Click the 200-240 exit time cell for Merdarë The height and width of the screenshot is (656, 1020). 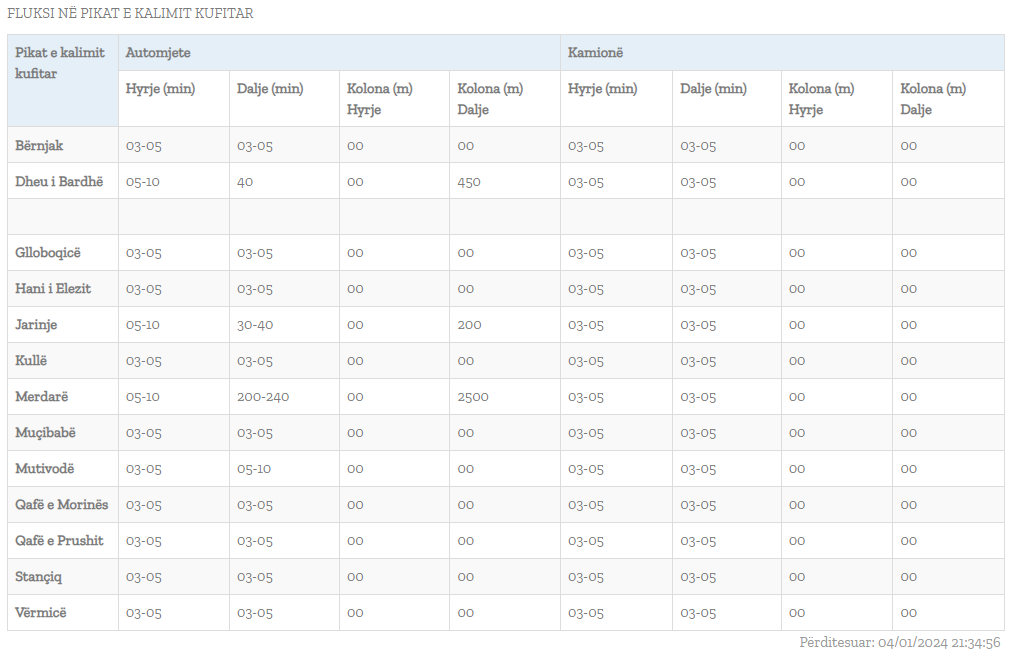coord(263,397)
